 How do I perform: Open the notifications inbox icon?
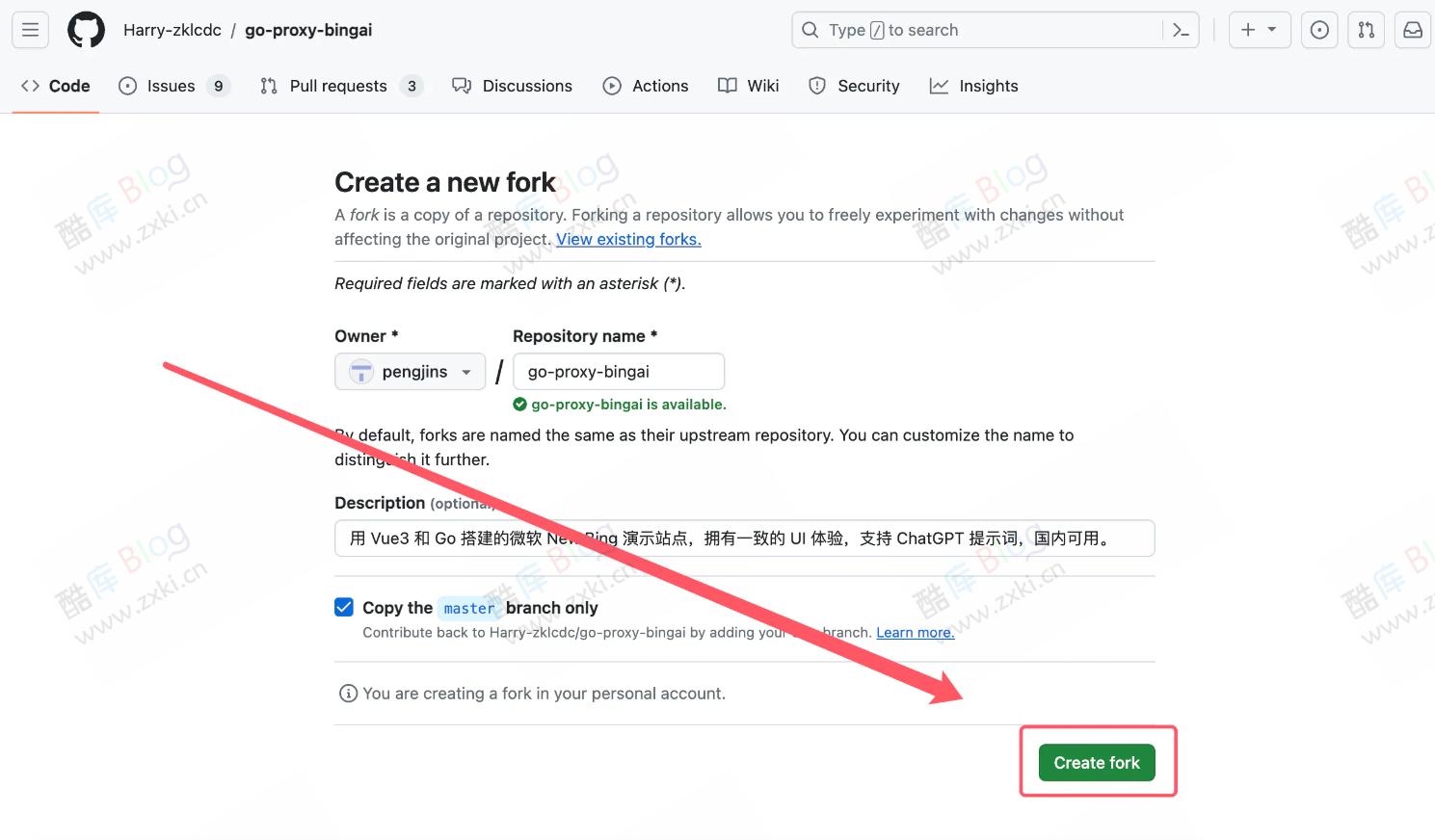pyautogui.click(x=1411, y=30)
